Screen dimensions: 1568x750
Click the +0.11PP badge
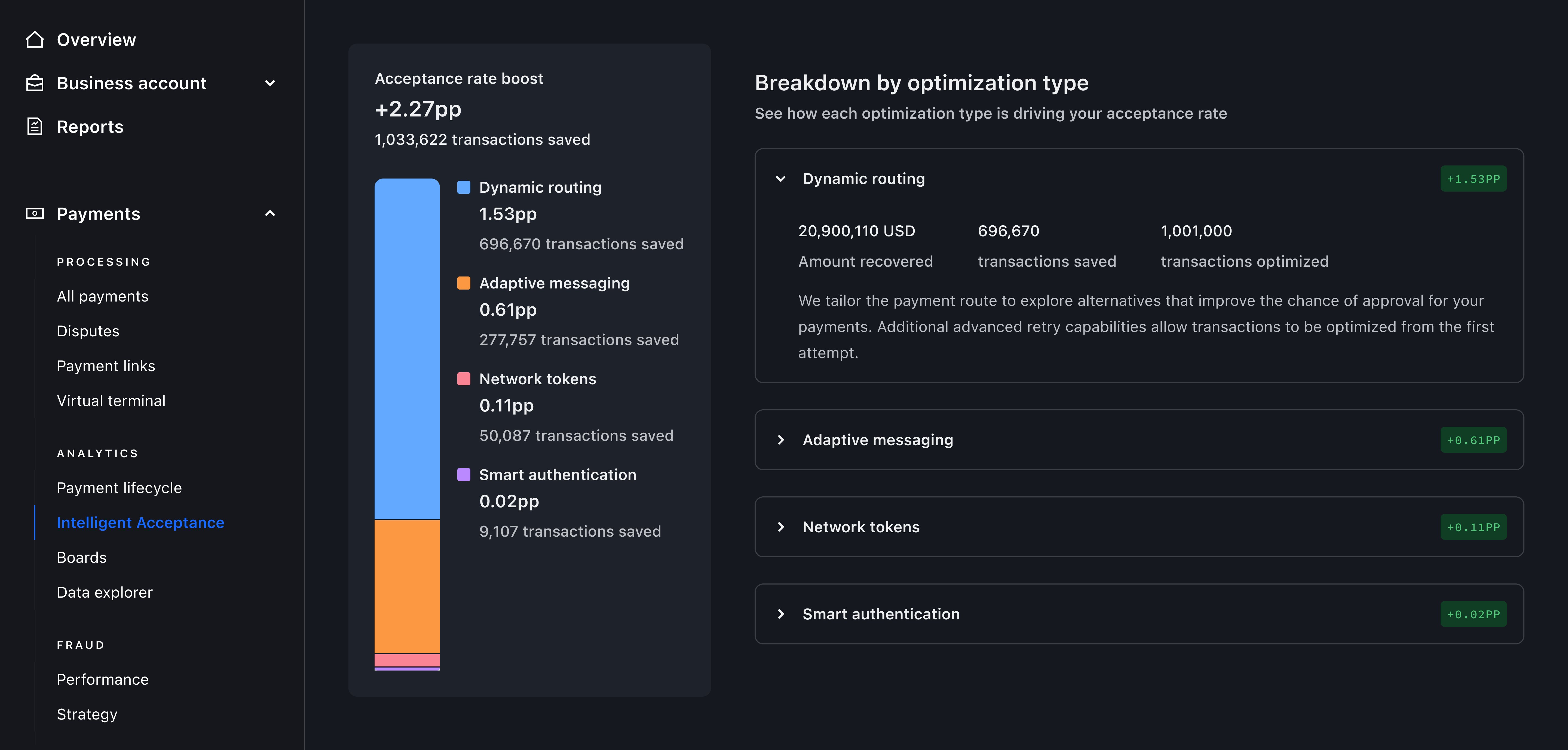click(1473, 527)
